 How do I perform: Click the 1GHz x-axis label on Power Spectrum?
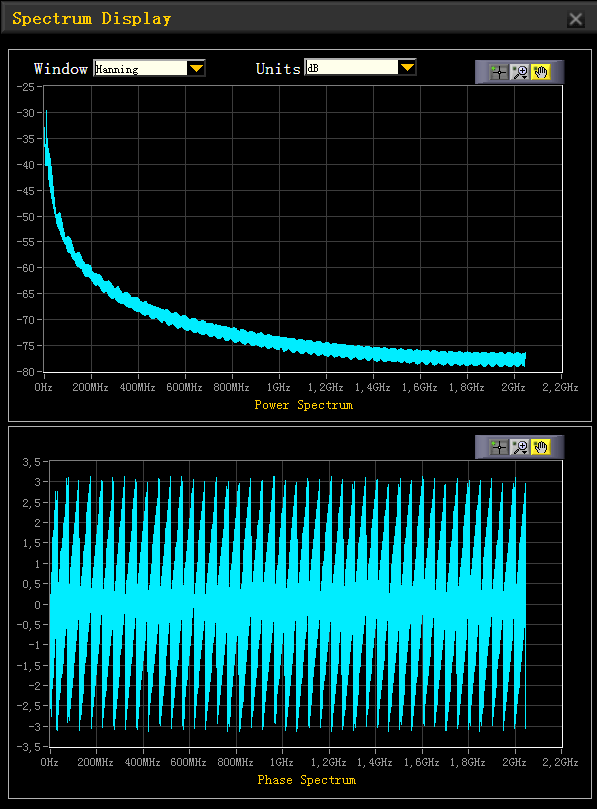click(x=279, y=387)
